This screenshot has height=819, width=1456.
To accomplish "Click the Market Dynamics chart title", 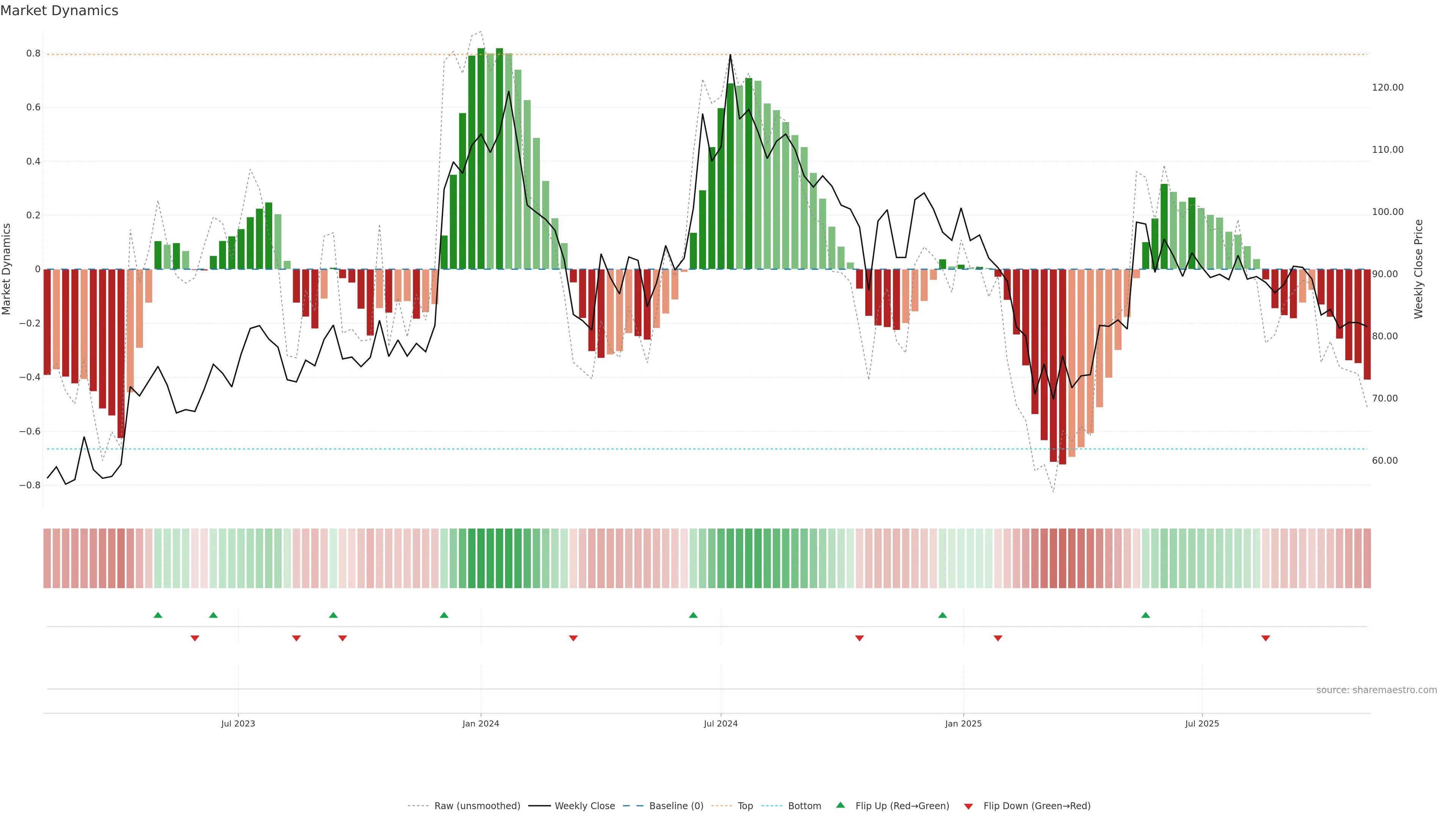I will pyautogui.click(x=60, y=11).
